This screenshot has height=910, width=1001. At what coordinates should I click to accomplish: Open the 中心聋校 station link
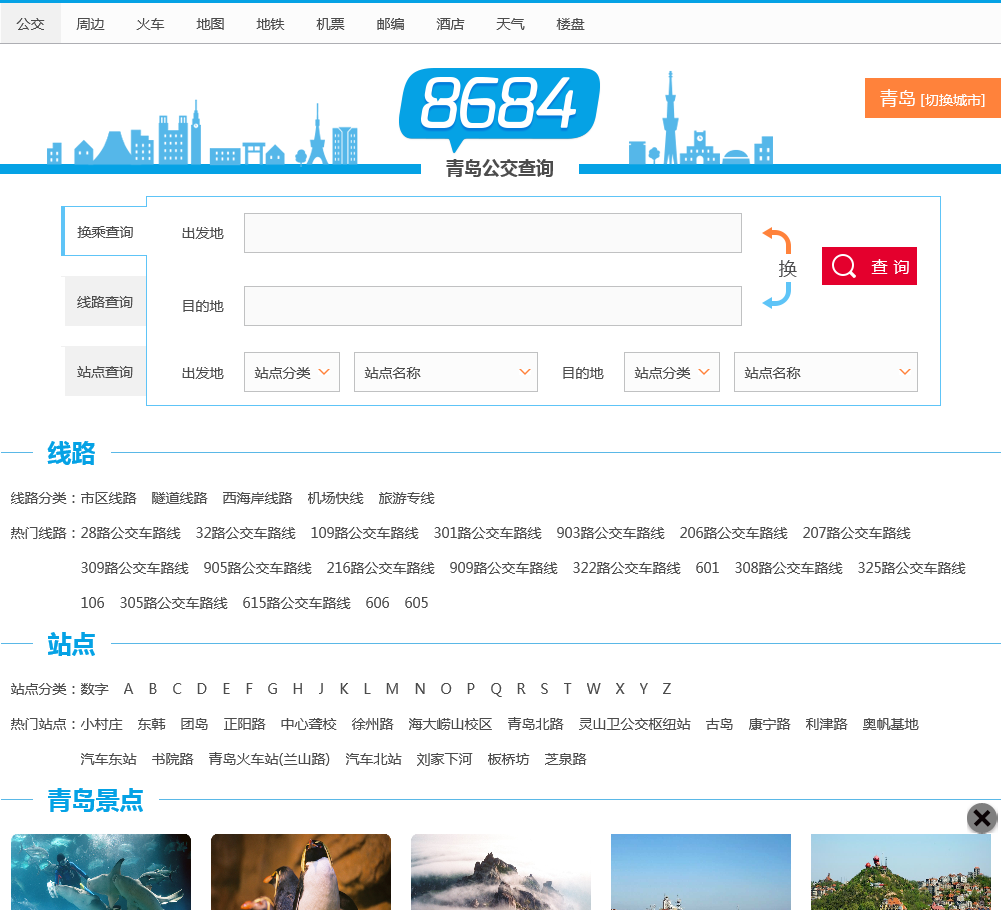tap(308, 724)
